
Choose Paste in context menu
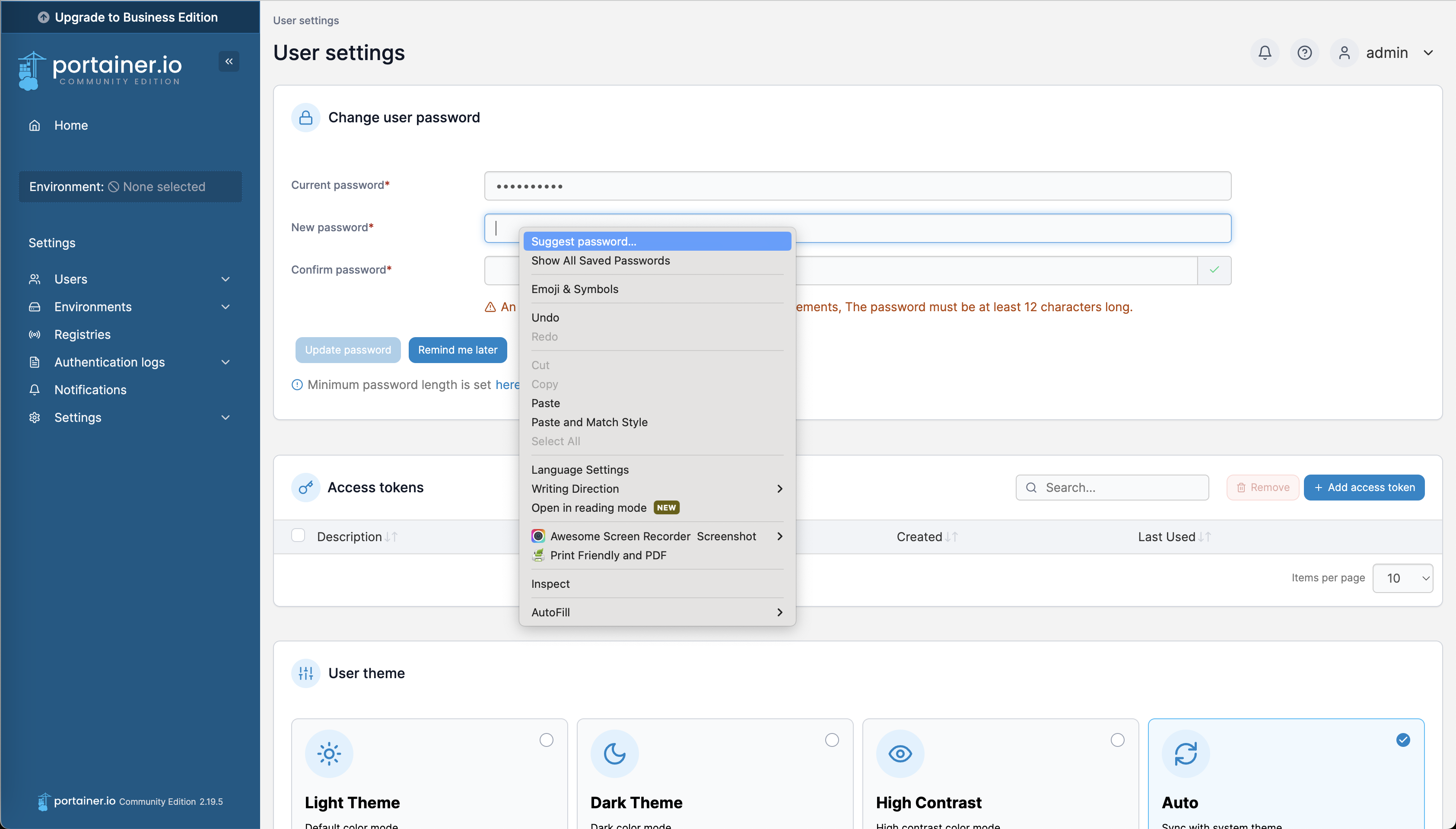click(x=657, y=403)
